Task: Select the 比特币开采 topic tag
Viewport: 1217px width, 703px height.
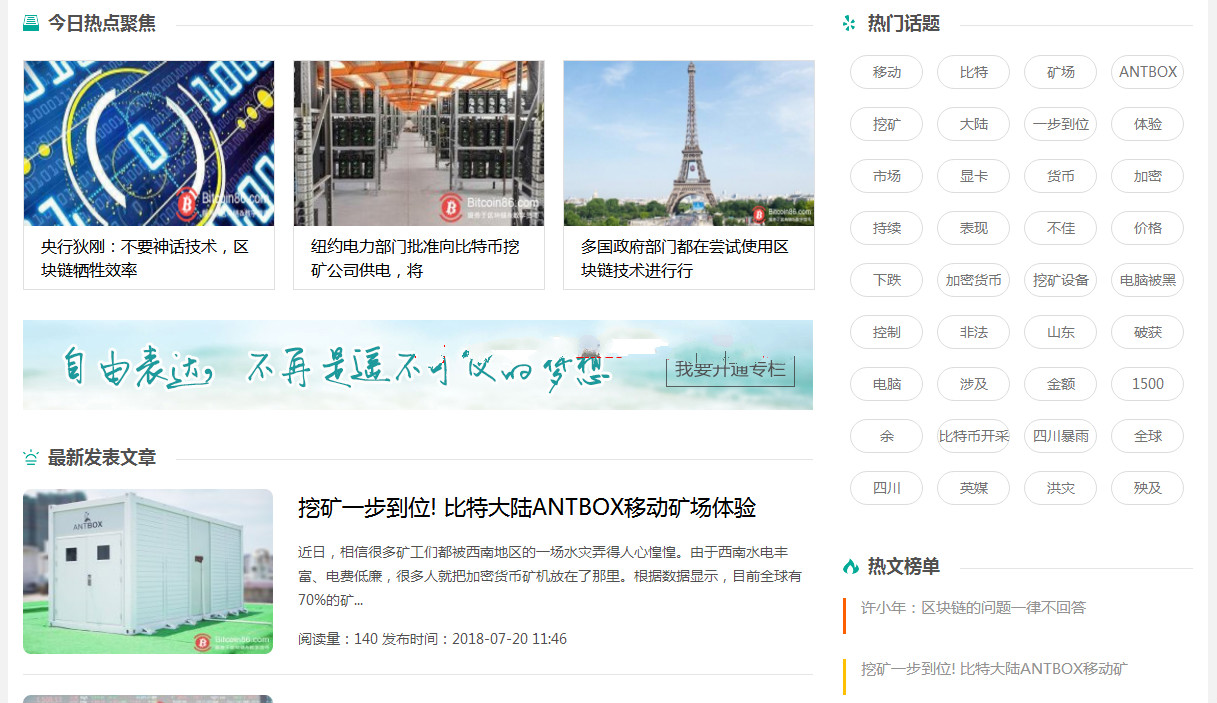Action: tap(973, 436)
